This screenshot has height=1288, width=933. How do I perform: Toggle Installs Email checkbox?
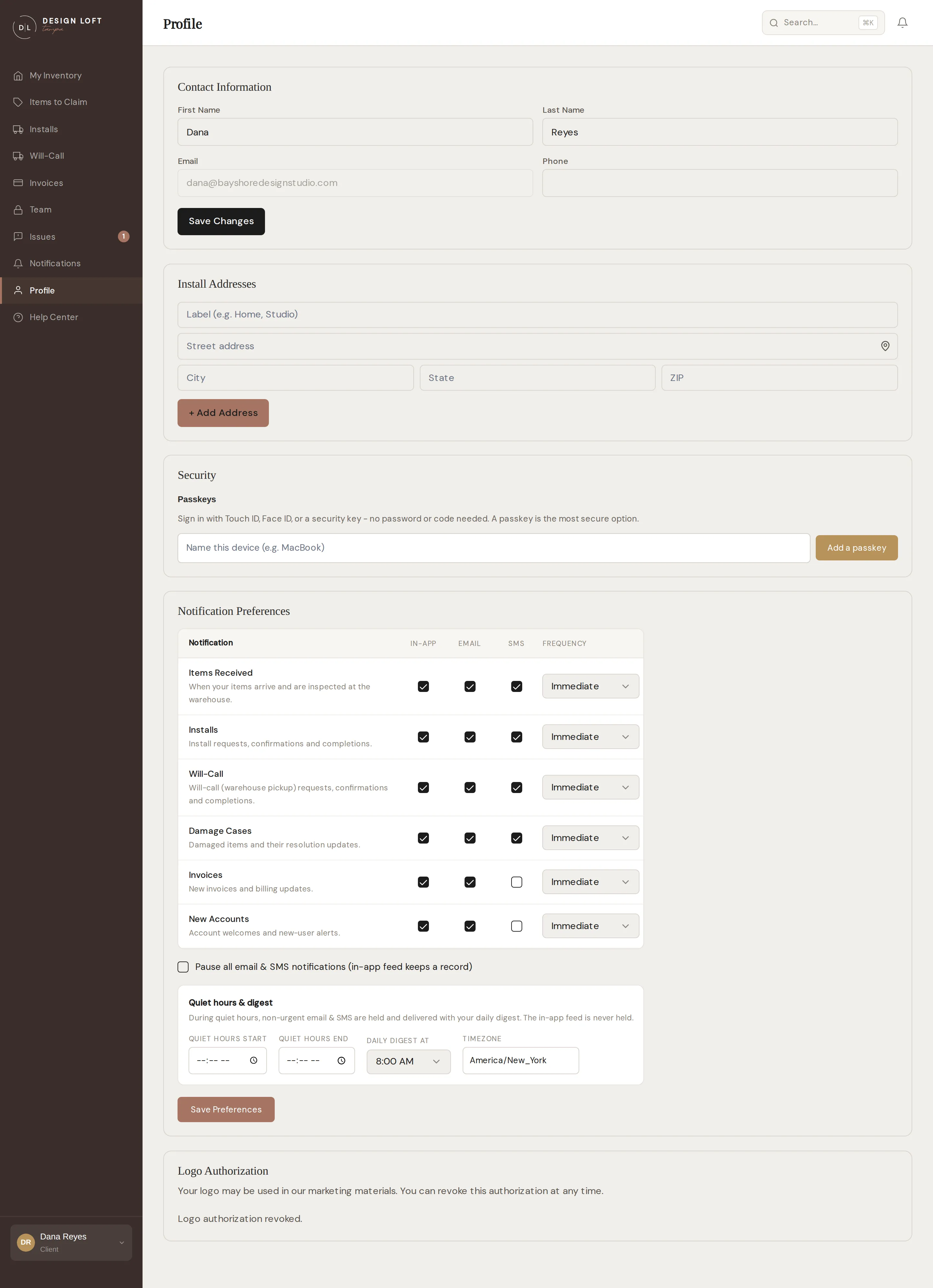click(470, 737)
